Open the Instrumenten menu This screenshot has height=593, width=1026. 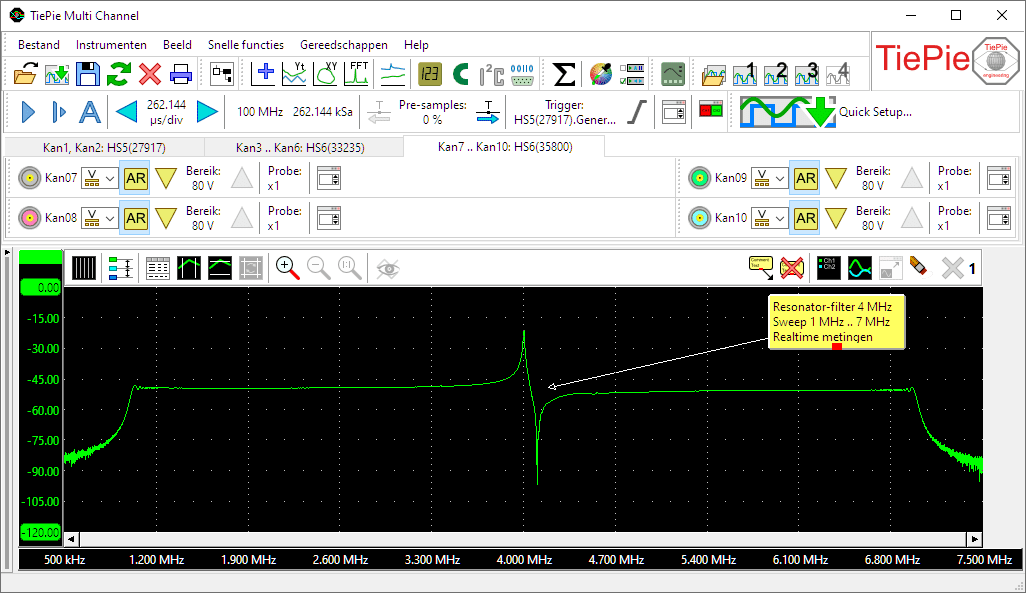pyautogui.click(x=111, y=44)
